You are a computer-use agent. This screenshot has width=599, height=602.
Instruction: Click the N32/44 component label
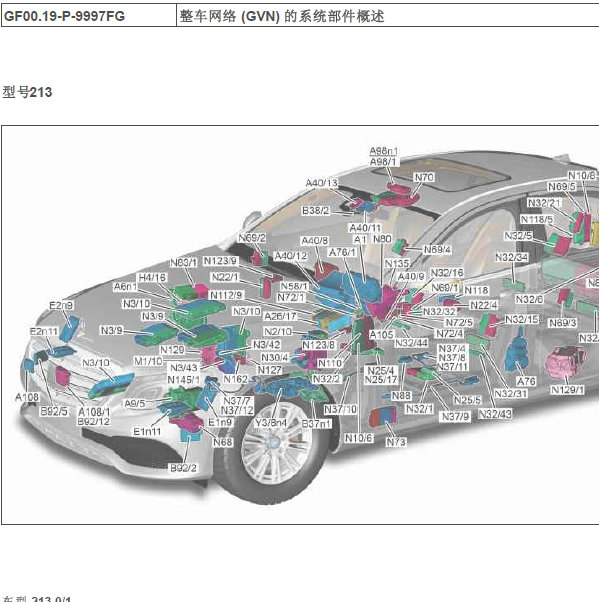pyautogui.click(x=411, y=343)
